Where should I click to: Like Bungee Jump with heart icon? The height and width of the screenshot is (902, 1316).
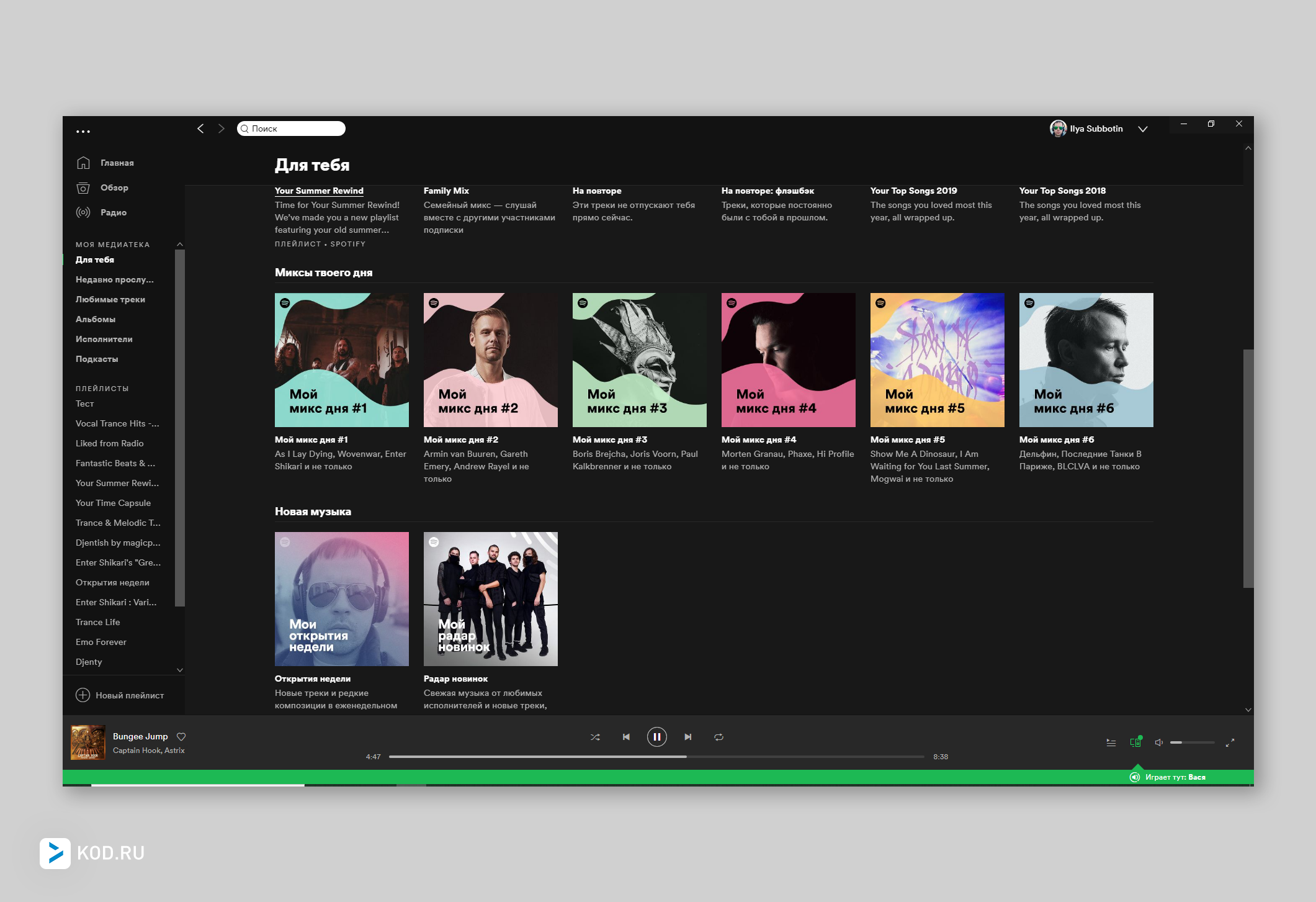click(181, 737)
